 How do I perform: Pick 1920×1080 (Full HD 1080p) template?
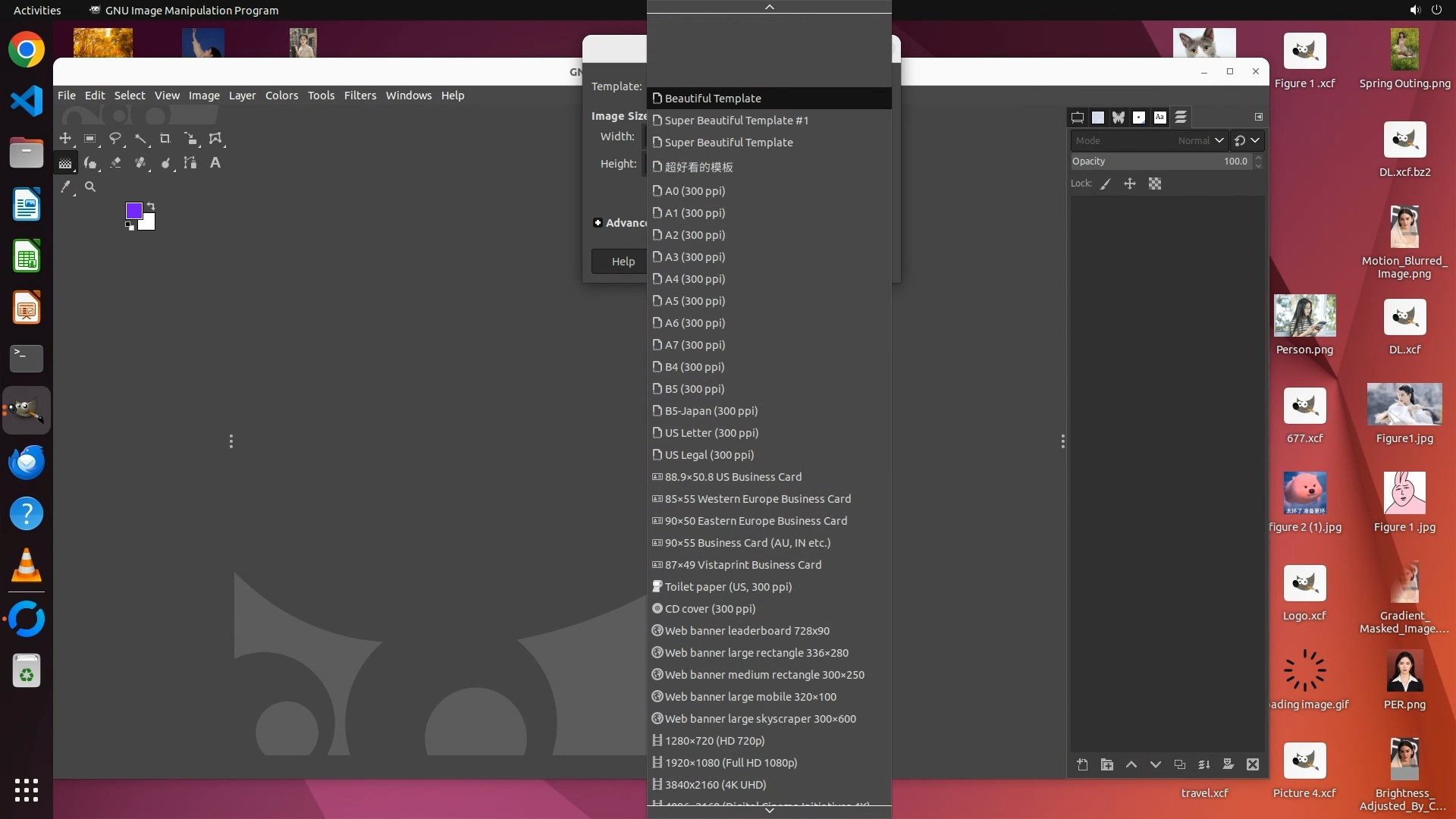click(730, 763)
